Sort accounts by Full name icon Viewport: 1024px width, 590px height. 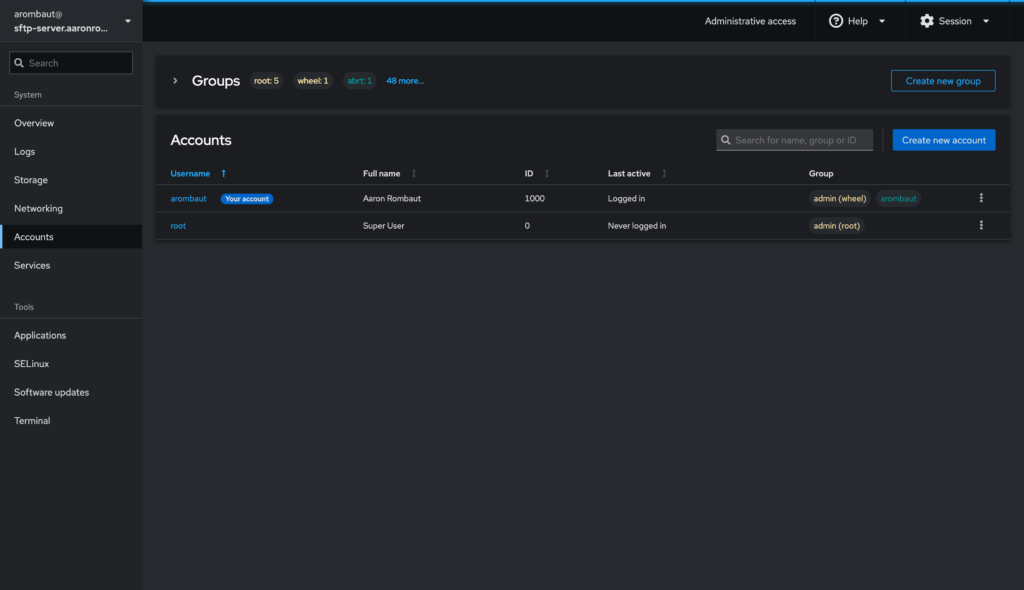pos(414,174)
